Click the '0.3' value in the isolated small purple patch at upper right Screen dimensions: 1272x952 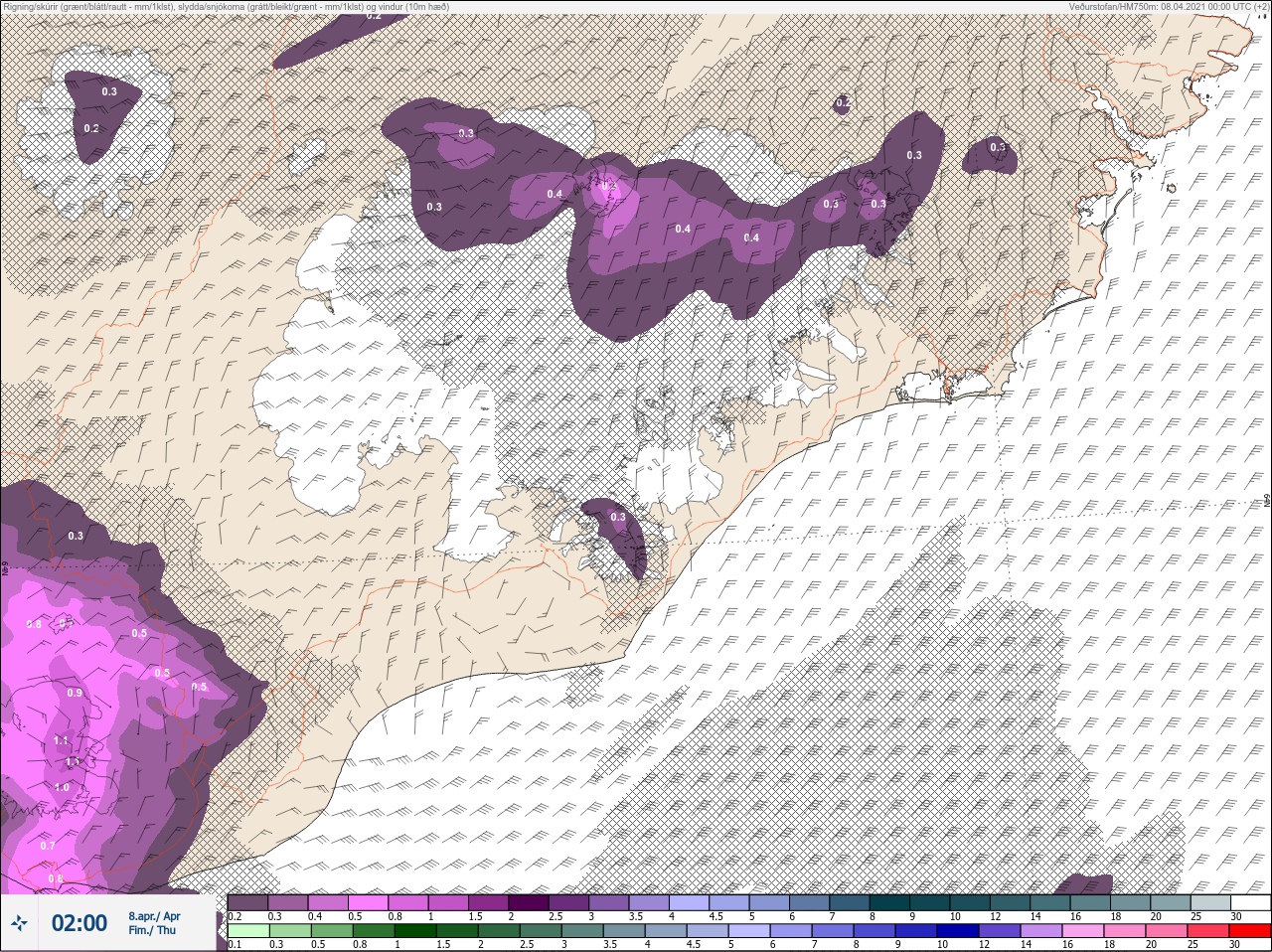coord(998,147)
